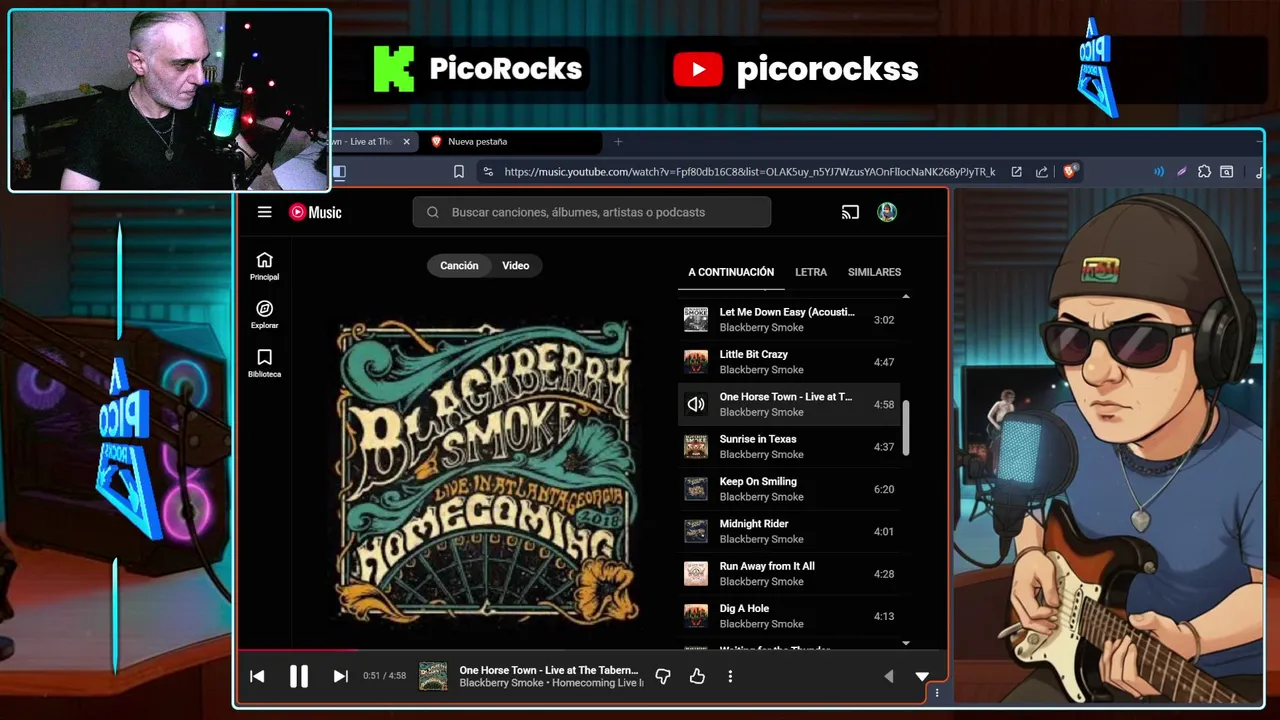
Task: Open the YouTube Music hamburger guide menu
Action: (x=264, y=212)
